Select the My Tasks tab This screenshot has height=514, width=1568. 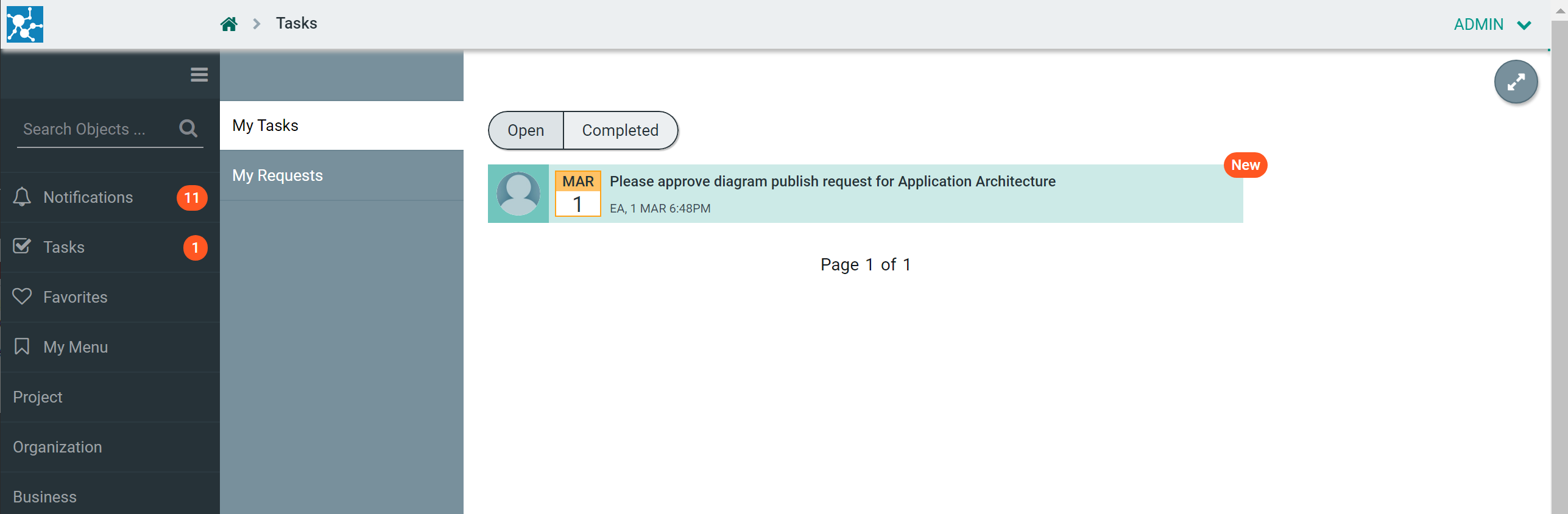(x=266, y=125)
